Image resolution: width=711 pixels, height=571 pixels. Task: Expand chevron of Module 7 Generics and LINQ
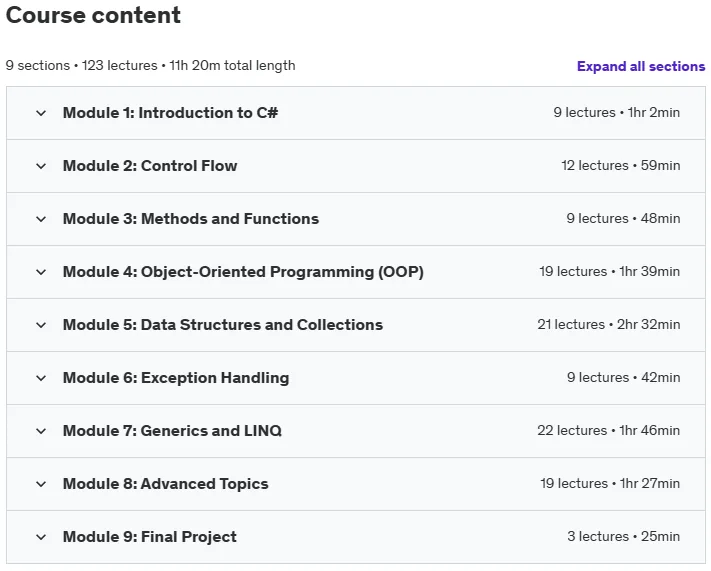point(41,431)
